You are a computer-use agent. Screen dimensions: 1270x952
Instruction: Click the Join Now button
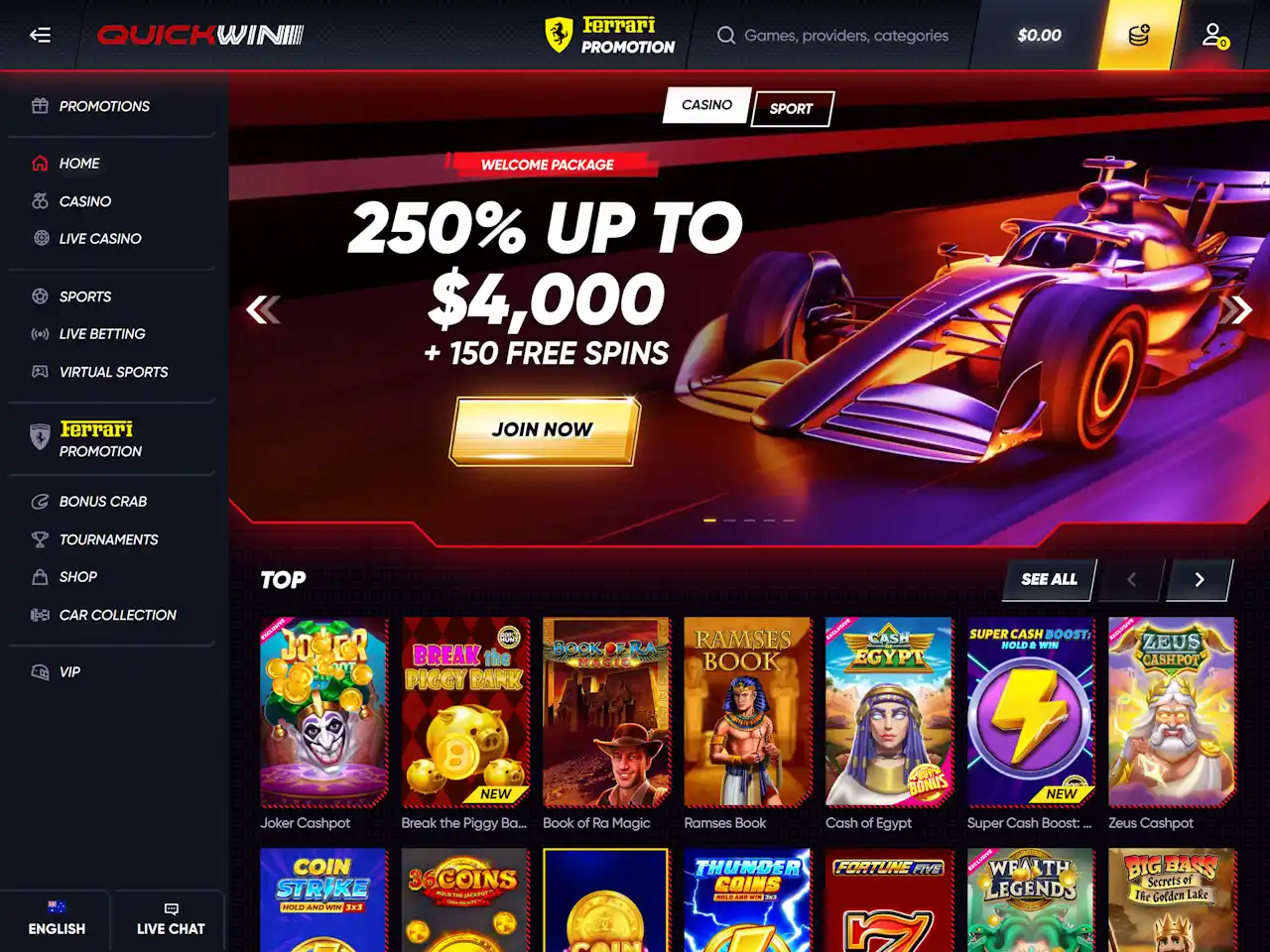(x=545, y=430)
